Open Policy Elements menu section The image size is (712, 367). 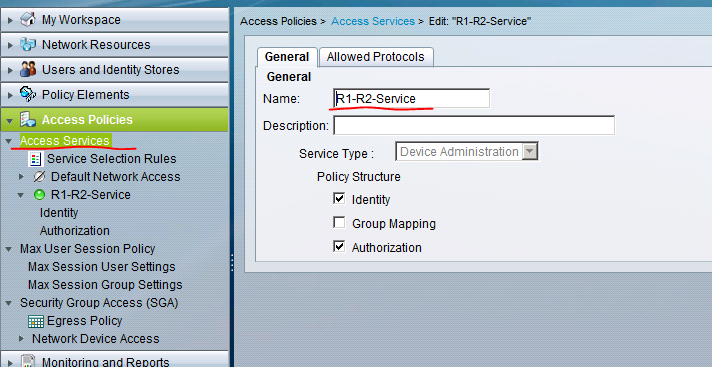tap(115, 94)
